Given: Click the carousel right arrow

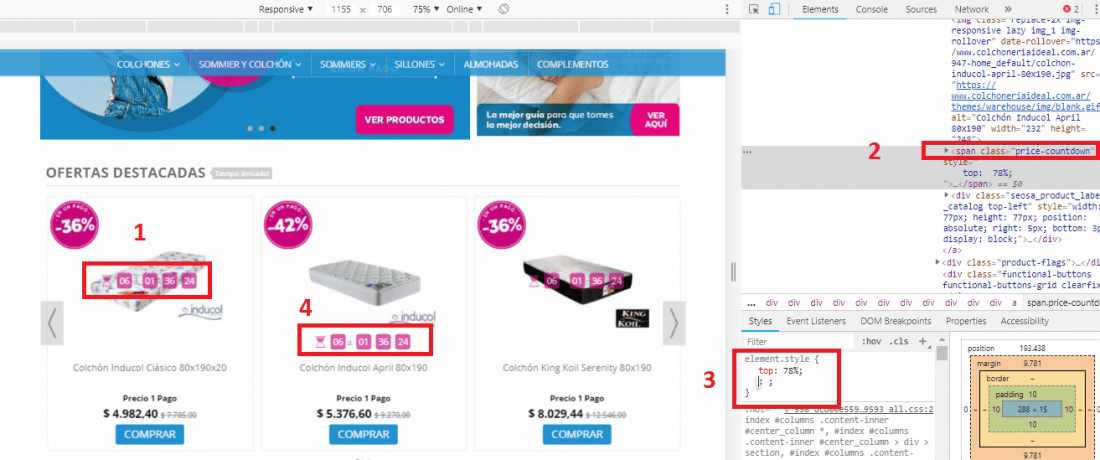Looking at the screenshot, I should point(674,323).
